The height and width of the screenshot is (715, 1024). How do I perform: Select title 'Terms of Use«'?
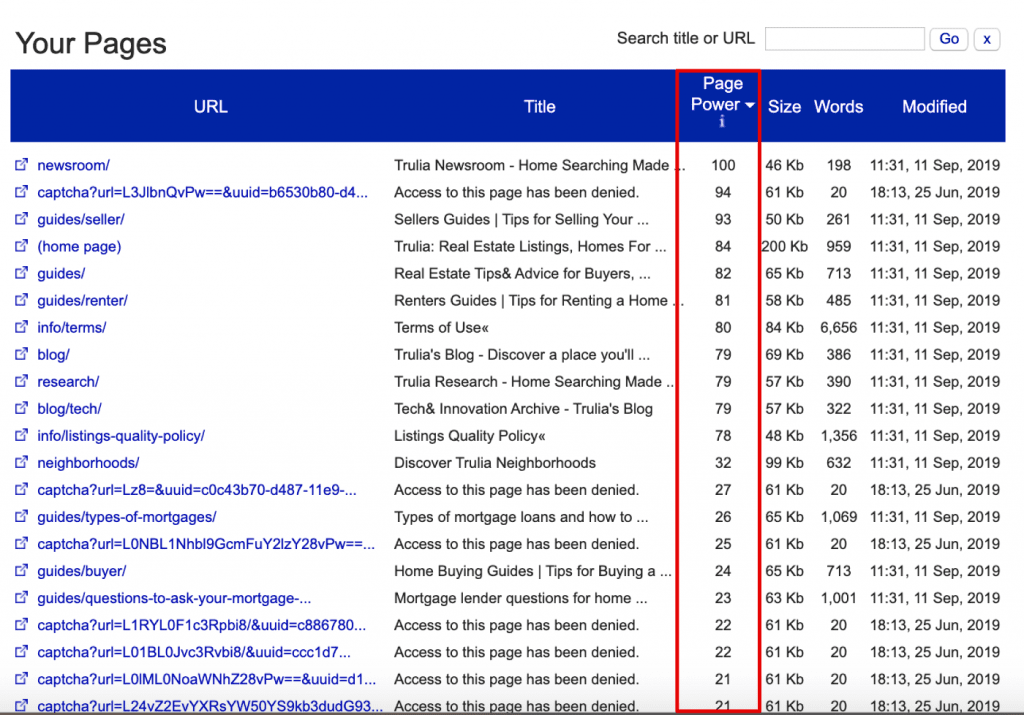pyautogui.click(x=441, y=327)
